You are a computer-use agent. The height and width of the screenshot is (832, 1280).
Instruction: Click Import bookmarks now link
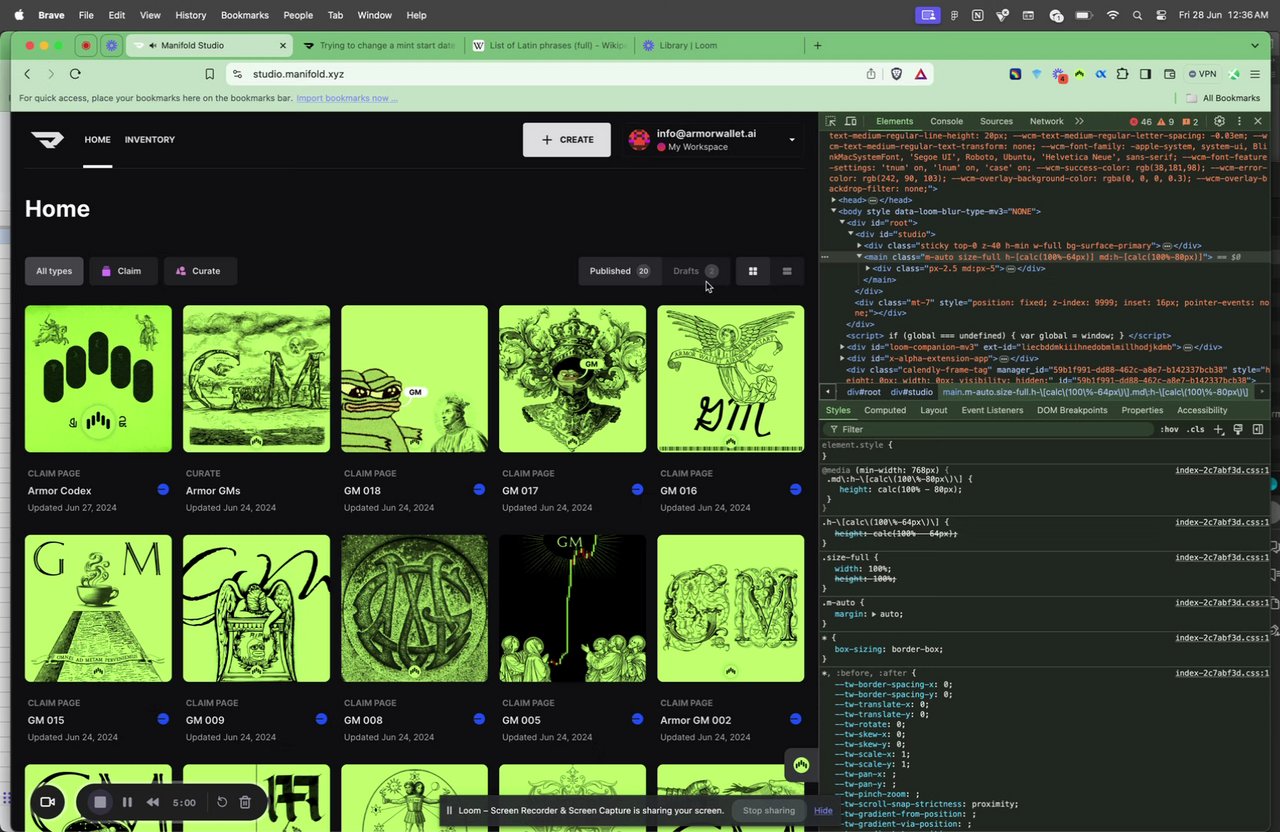pyautogui.click(x=347, y=98)
